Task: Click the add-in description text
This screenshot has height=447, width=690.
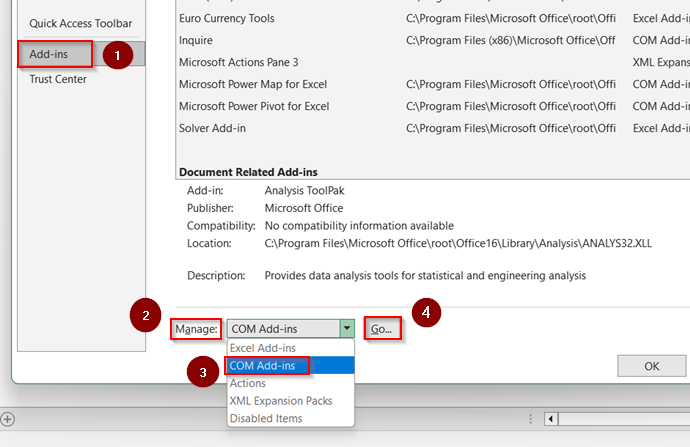Action: [x=425, y=276]
